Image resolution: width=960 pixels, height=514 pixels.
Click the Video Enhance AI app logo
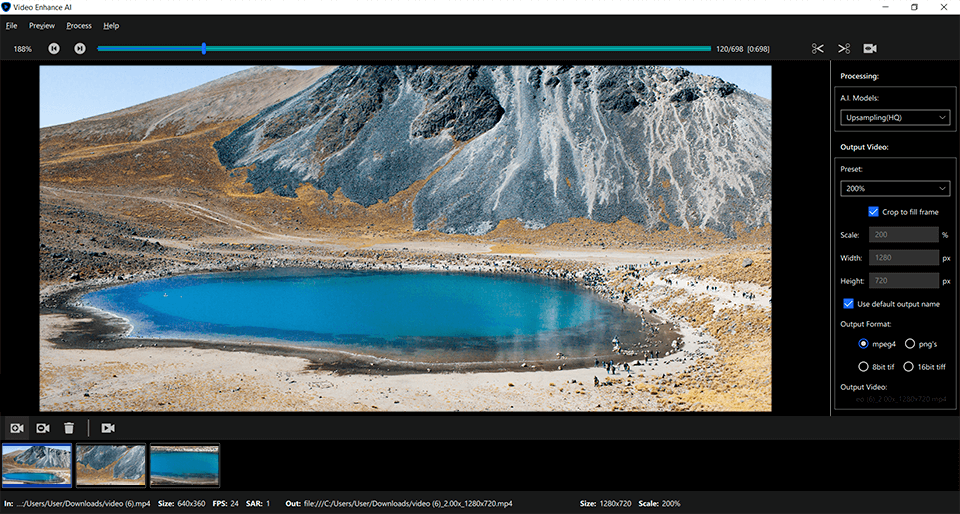pos(6,7)
